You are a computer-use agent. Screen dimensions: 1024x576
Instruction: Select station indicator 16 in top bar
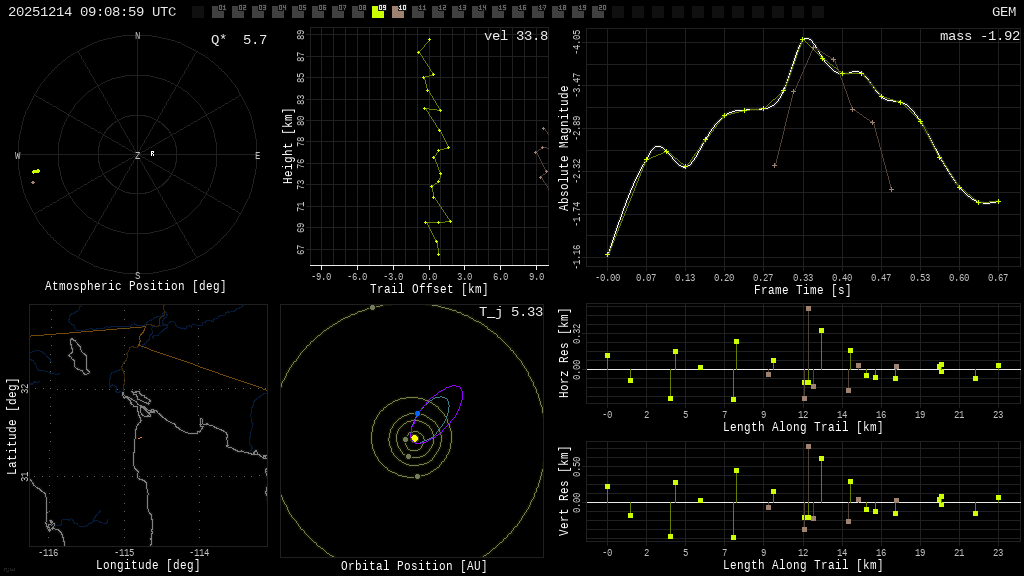(518, 11)
